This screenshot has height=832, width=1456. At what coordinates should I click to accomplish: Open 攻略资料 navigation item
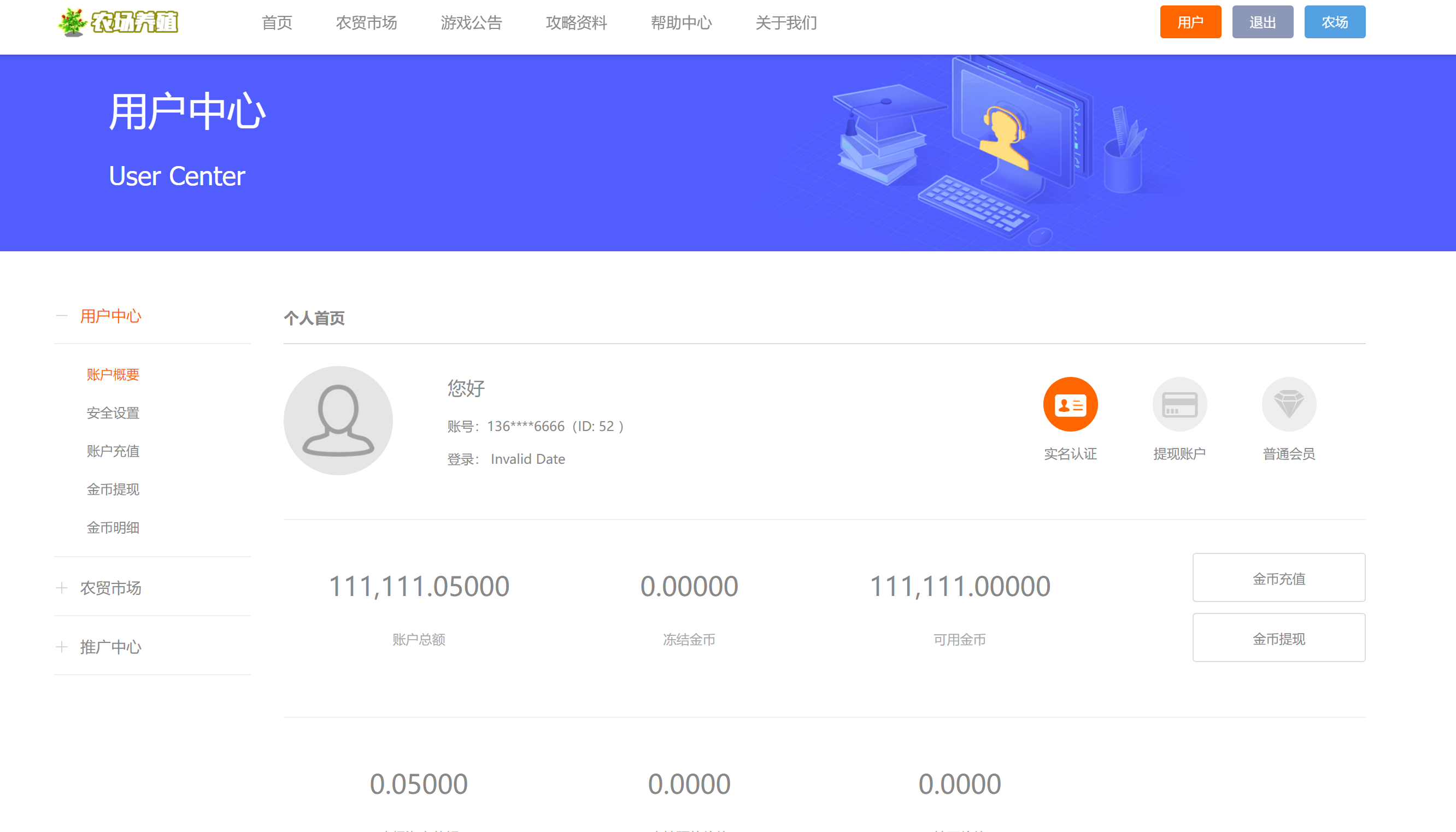(x=576, y=23)
